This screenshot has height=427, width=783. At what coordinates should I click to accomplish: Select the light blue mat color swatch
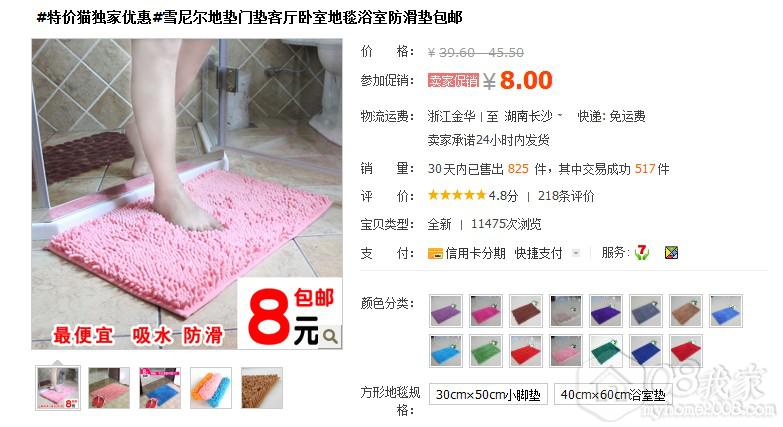(x=446, y=351)
